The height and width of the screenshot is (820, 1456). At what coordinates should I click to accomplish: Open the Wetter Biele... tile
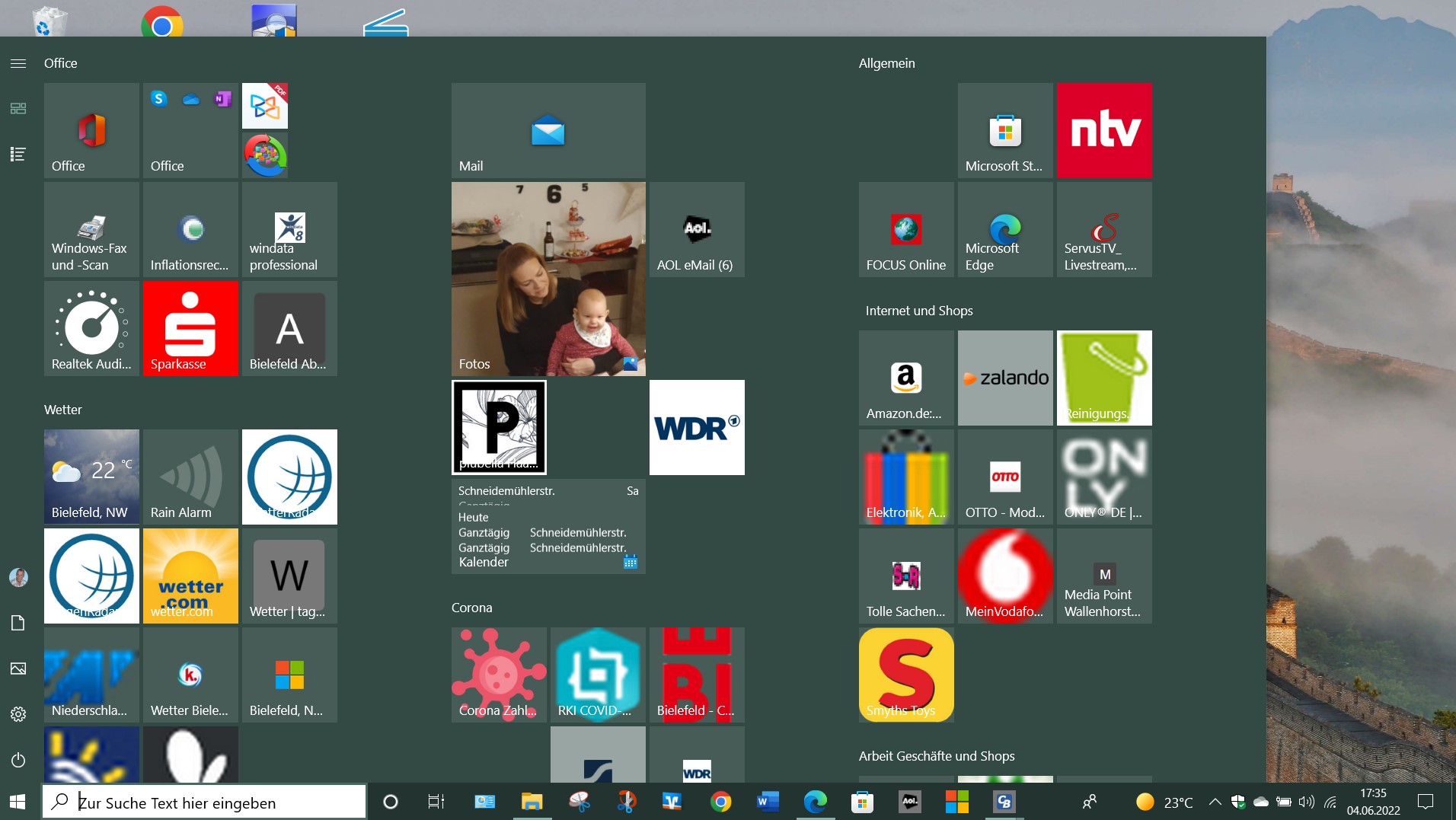[x=190, y=675]
